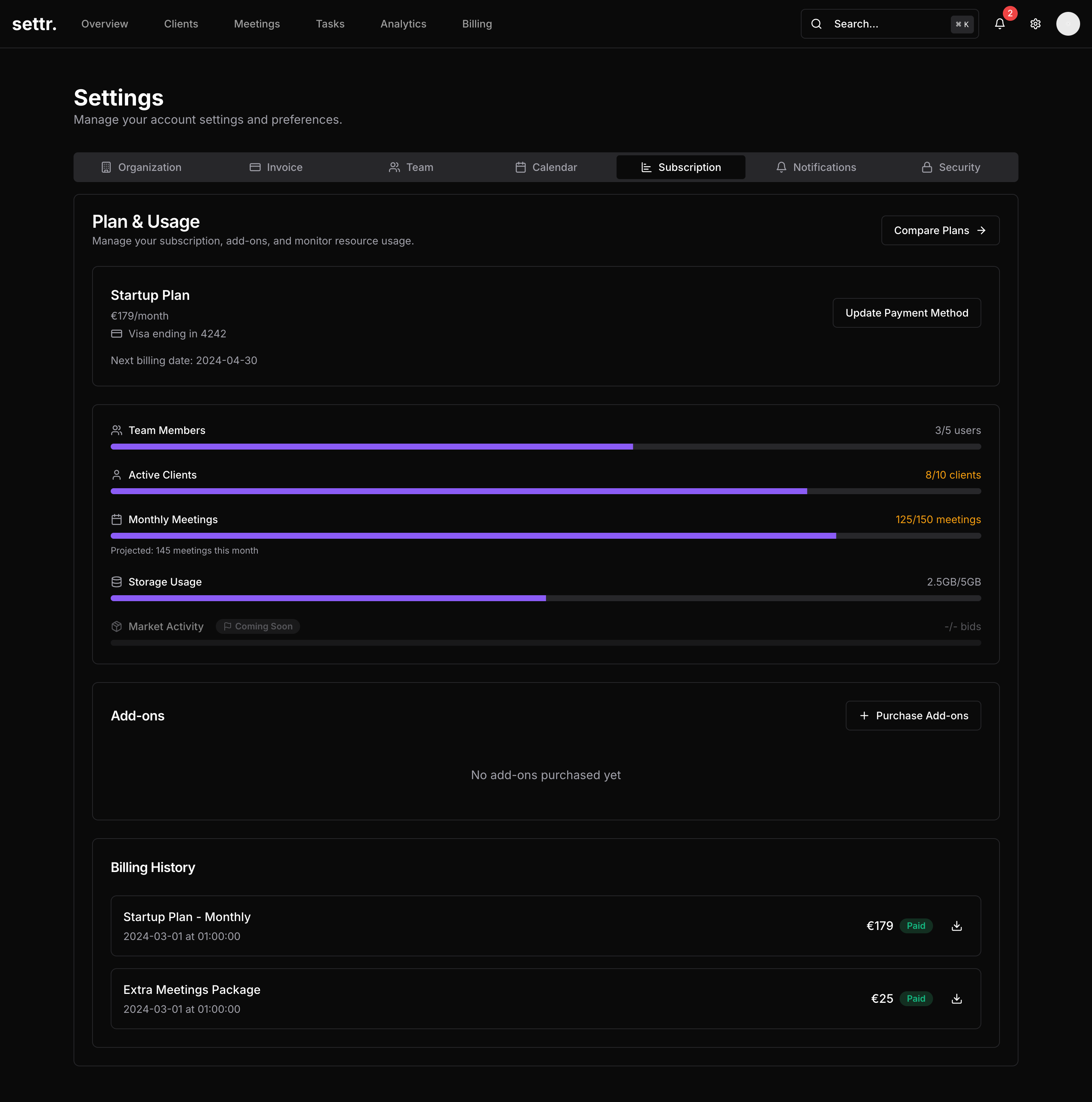Open the Startup Plan - Monthly billing row
This screenshot has width=1092, height=1102.
click(545, 926)
